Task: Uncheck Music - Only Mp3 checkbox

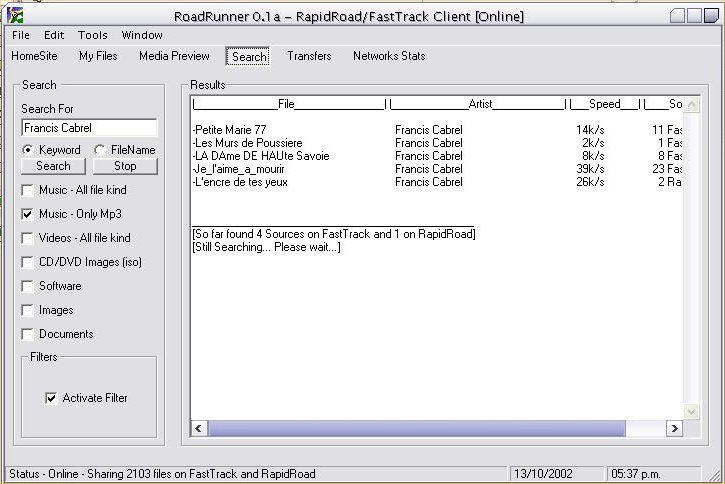Action: pos(28,214)
